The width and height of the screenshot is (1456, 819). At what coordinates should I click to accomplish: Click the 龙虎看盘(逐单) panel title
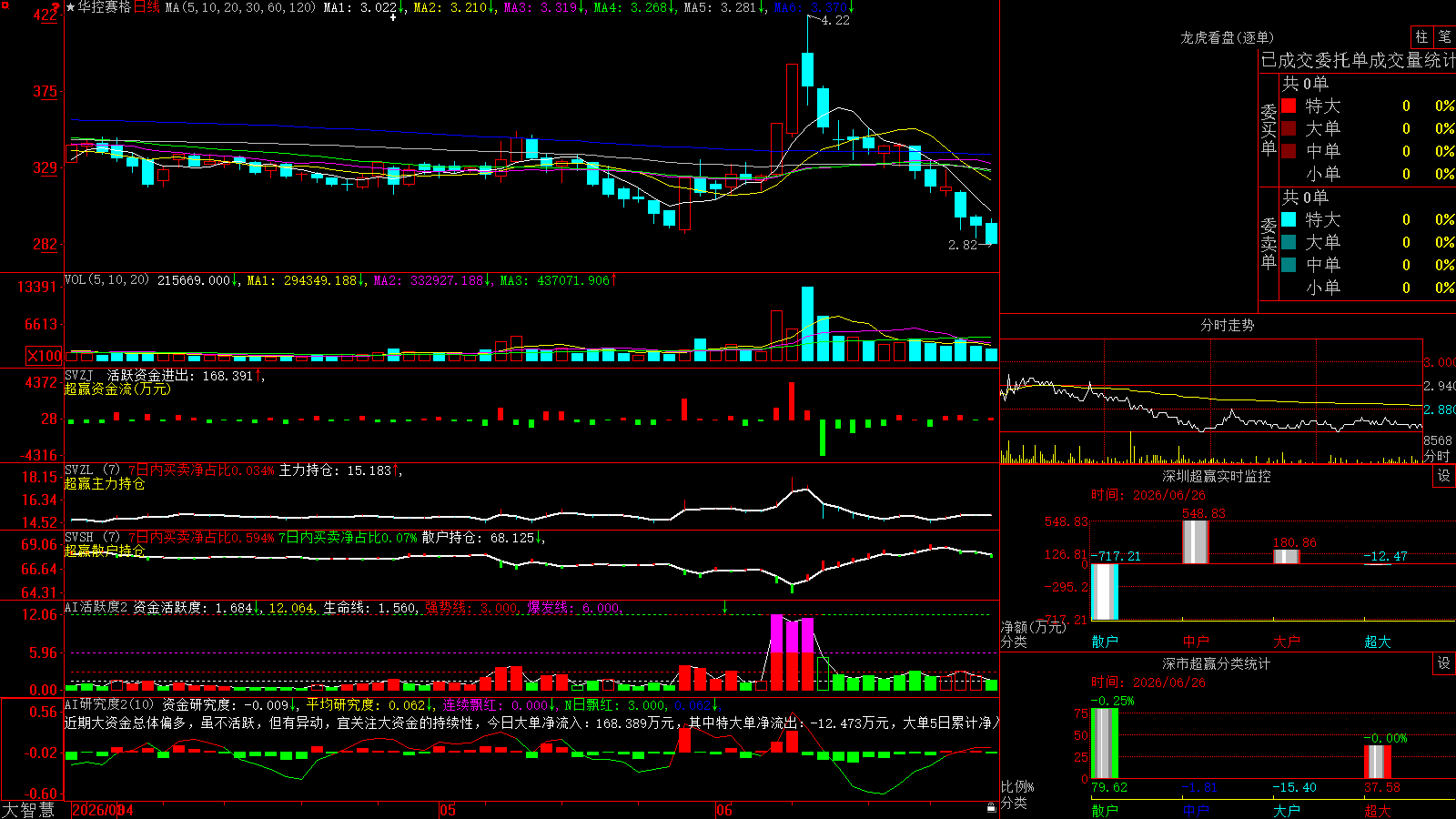click(x=1228, y=37)
